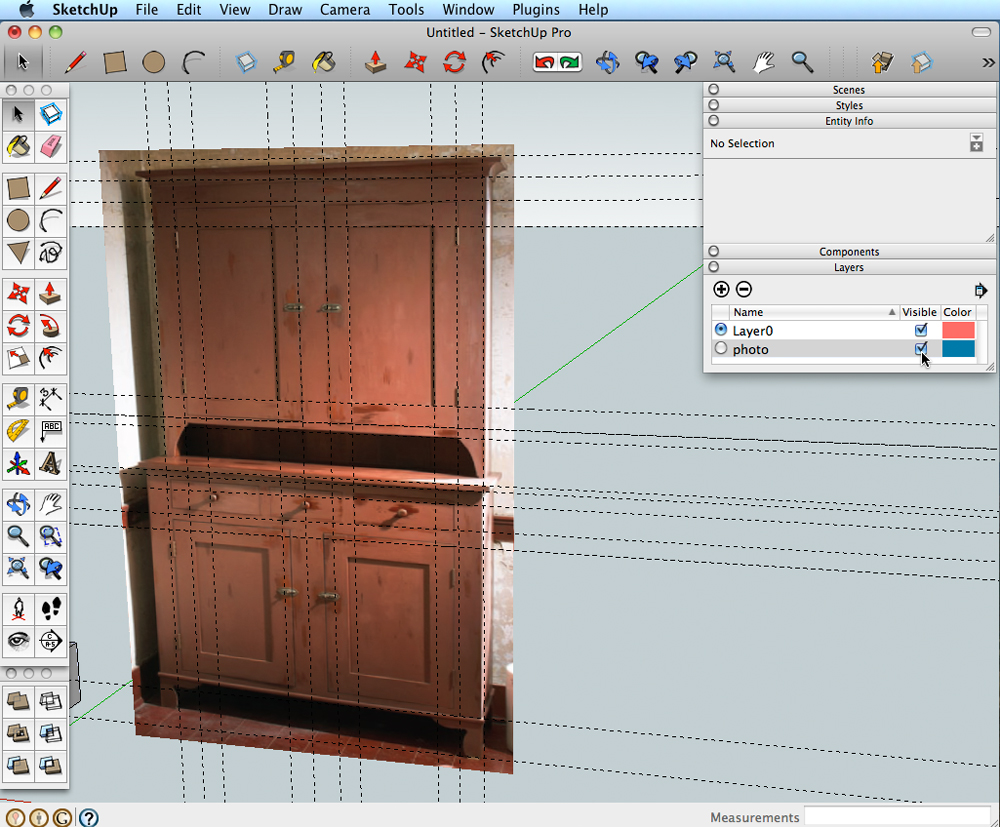Activate the Push/Pull tool in top toolbar
Image resolution: width=1000 pixels, height=827 pixels.
376,62
